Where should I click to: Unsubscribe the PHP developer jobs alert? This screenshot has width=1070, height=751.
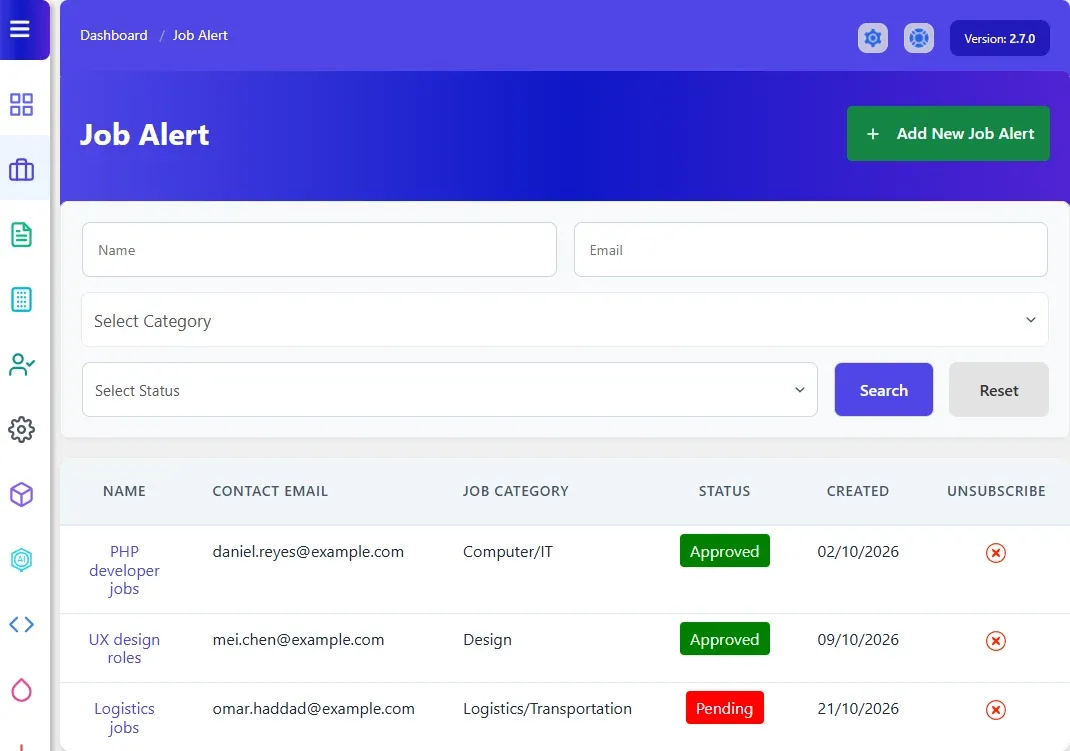(x=996, y=553)
